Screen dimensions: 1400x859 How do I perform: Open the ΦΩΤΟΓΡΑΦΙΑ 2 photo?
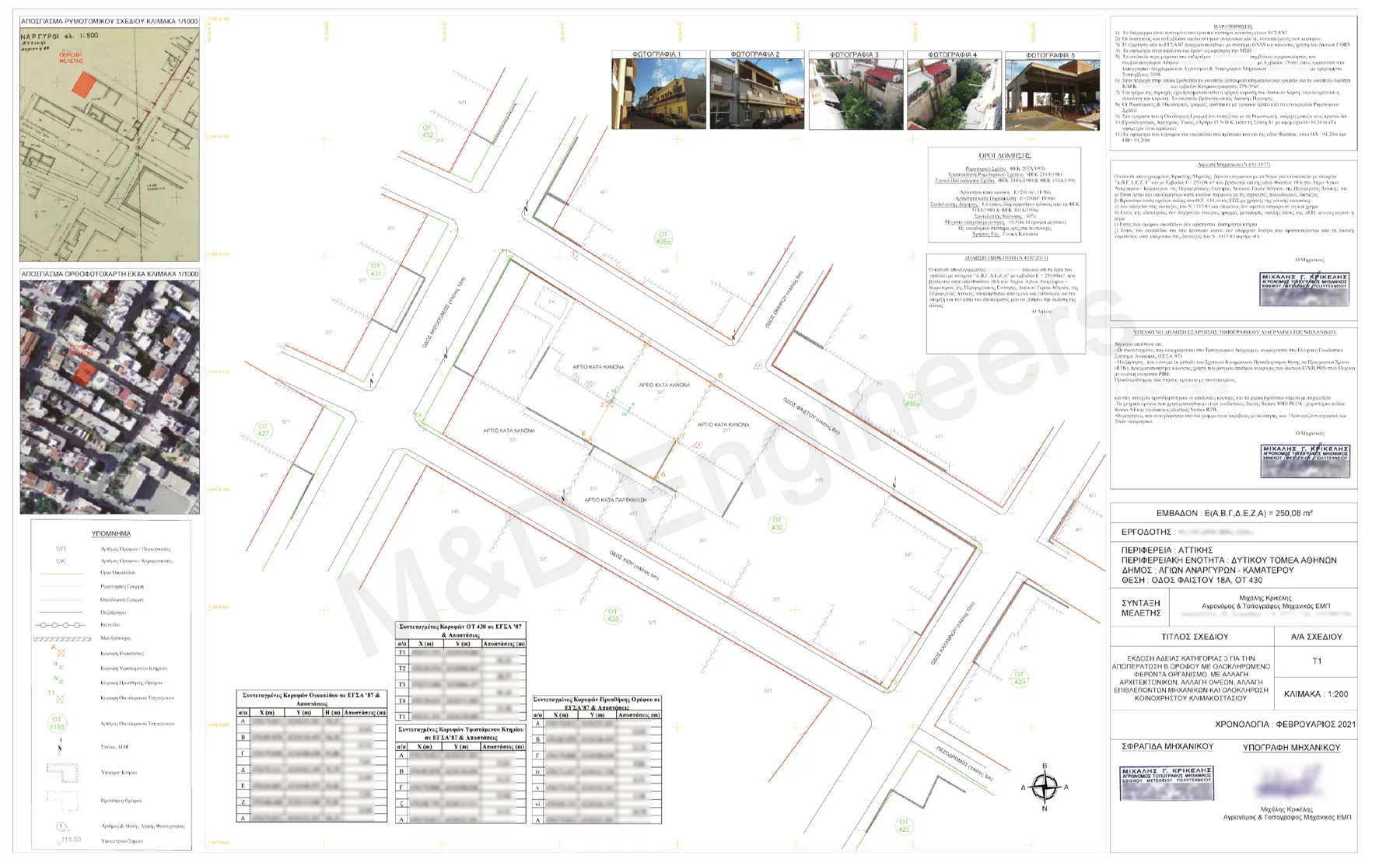coord(757,94)
